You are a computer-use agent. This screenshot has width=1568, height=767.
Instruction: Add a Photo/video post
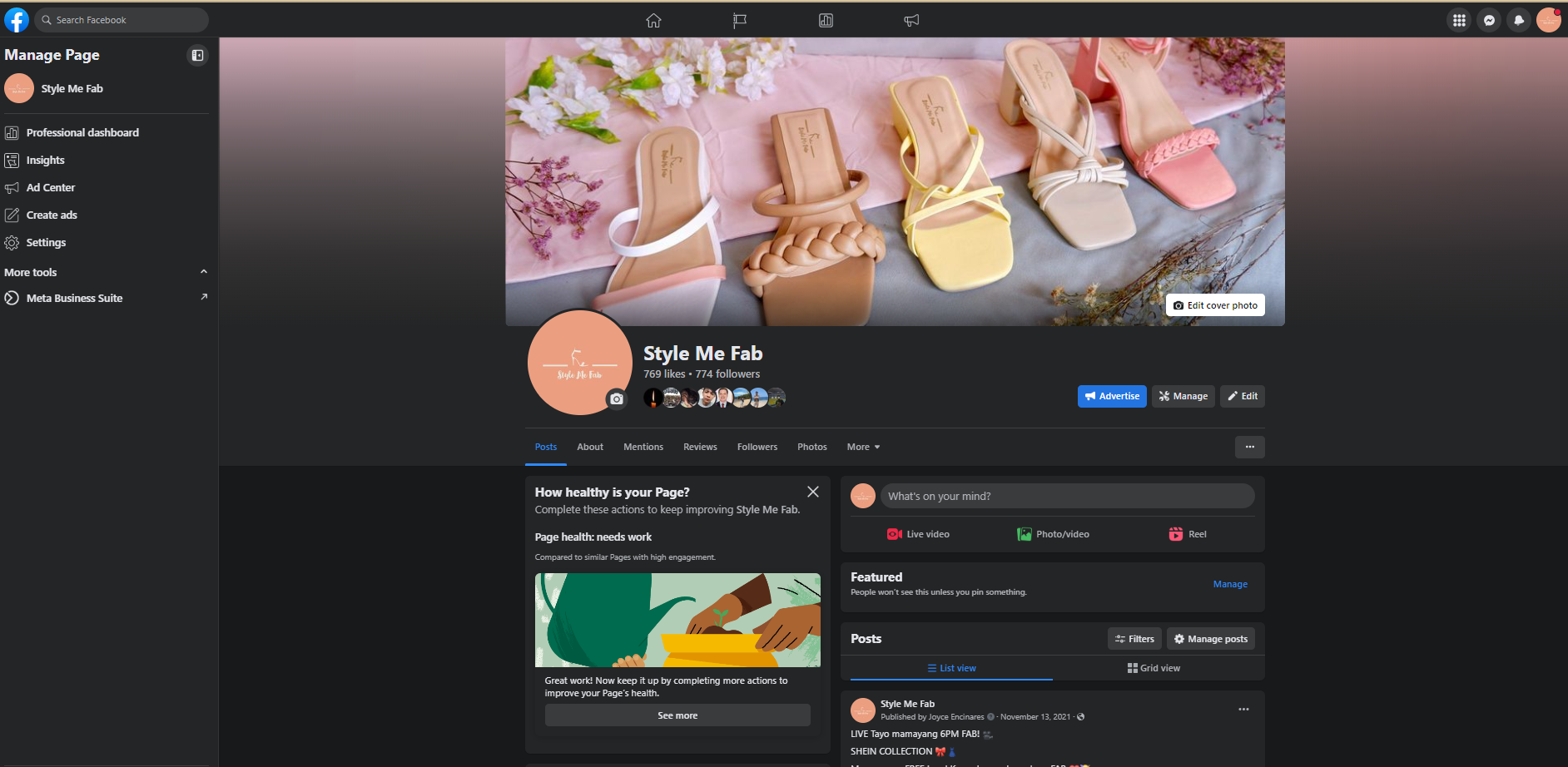pos(1053,534)
